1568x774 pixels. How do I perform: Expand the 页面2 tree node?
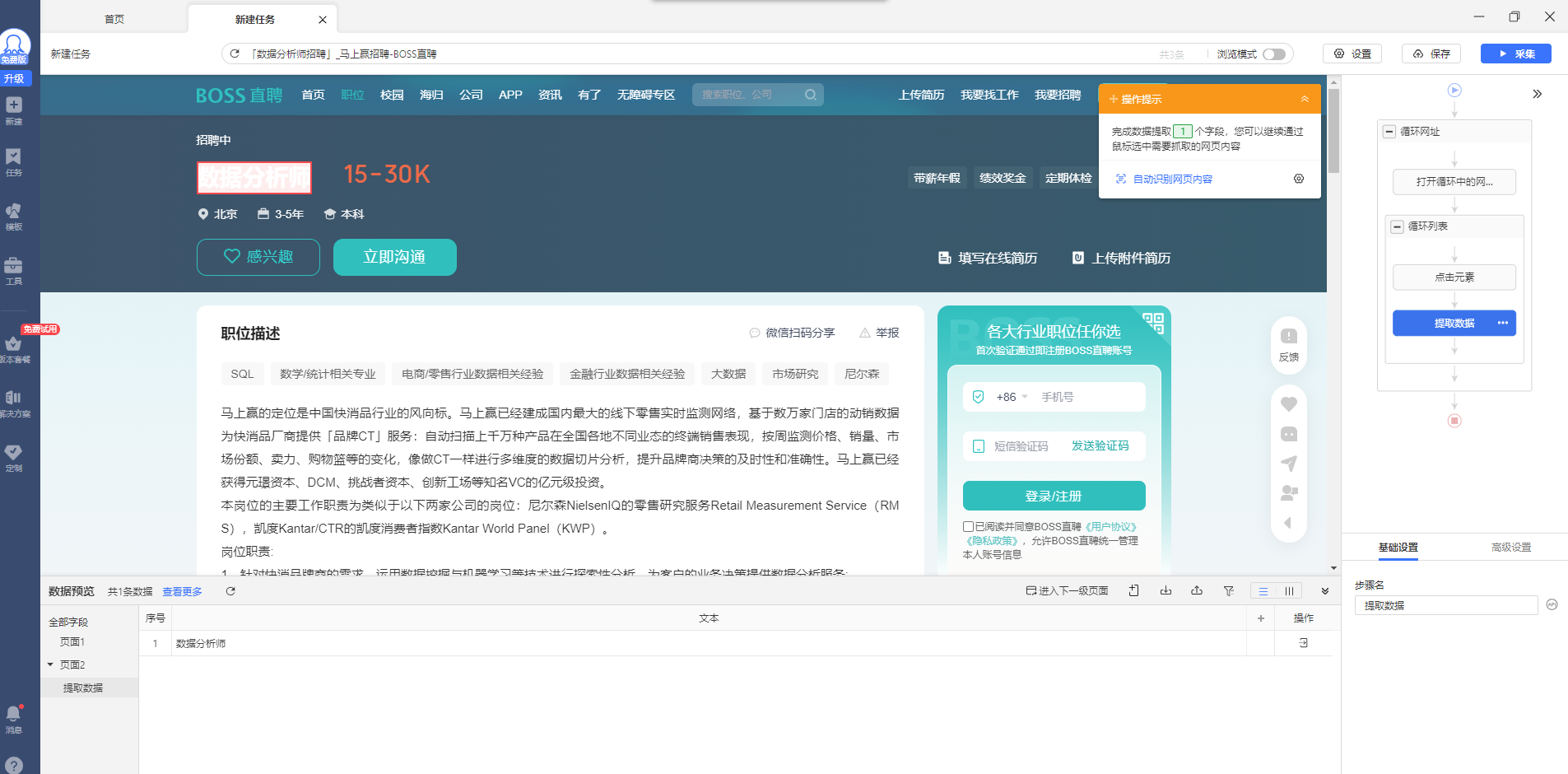(x=50, y=664)
